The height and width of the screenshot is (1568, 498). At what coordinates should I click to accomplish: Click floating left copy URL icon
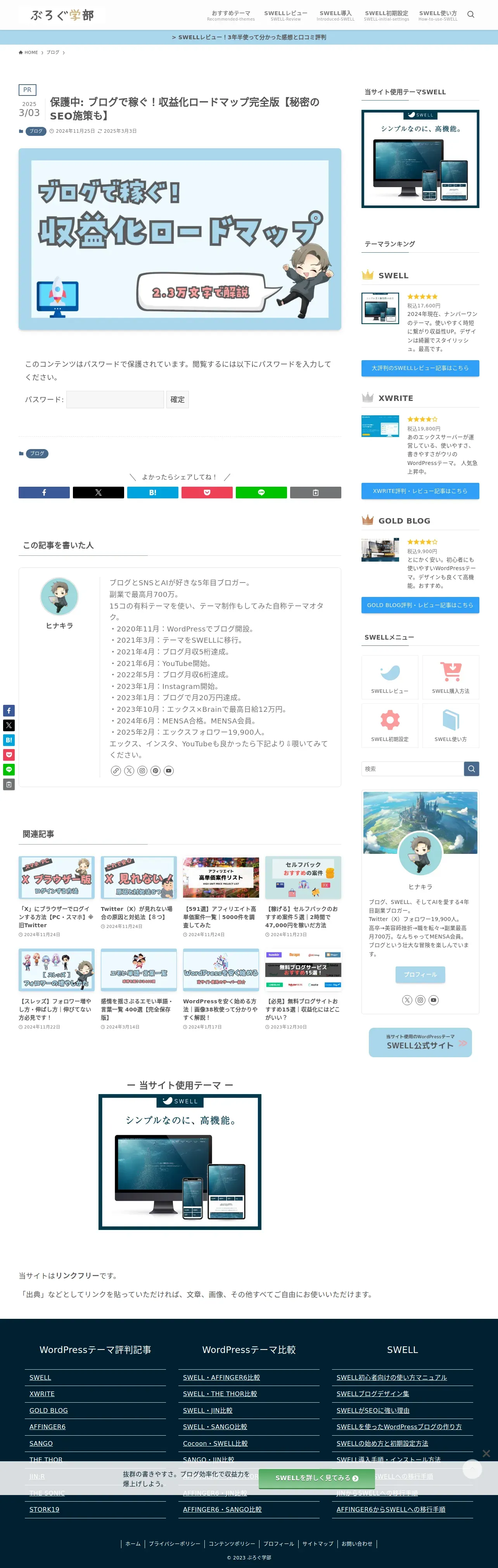click(x=9, y=785)
